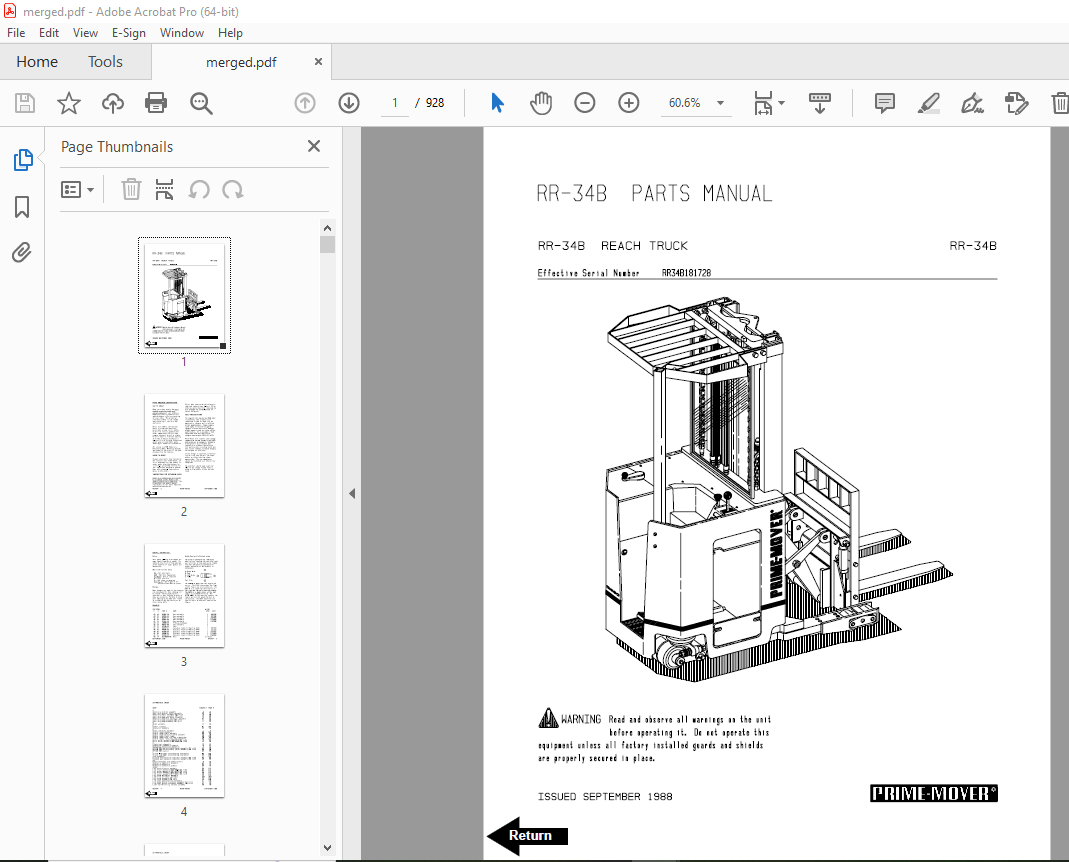
Task: Expand the thumbnail Options dropdown menu
Action: pos(78,190)
